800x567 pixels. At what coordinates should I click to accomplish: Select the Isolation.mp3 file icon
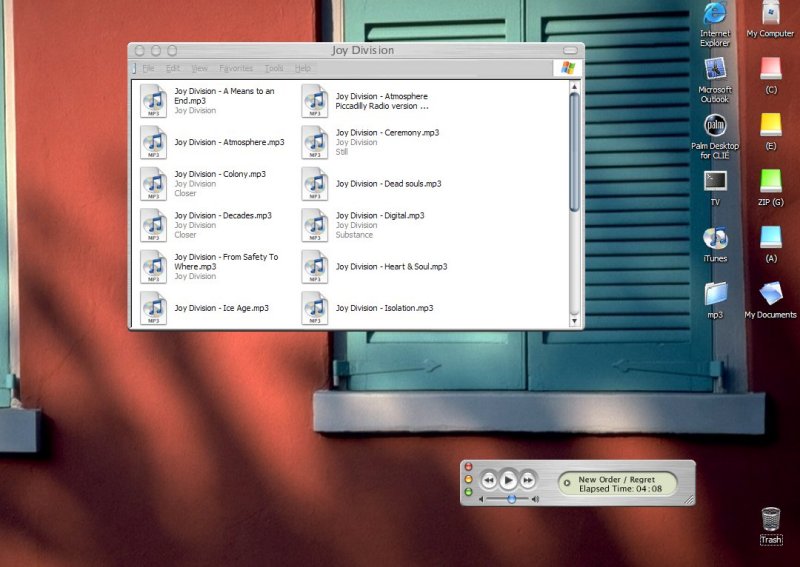pos(315,308)
